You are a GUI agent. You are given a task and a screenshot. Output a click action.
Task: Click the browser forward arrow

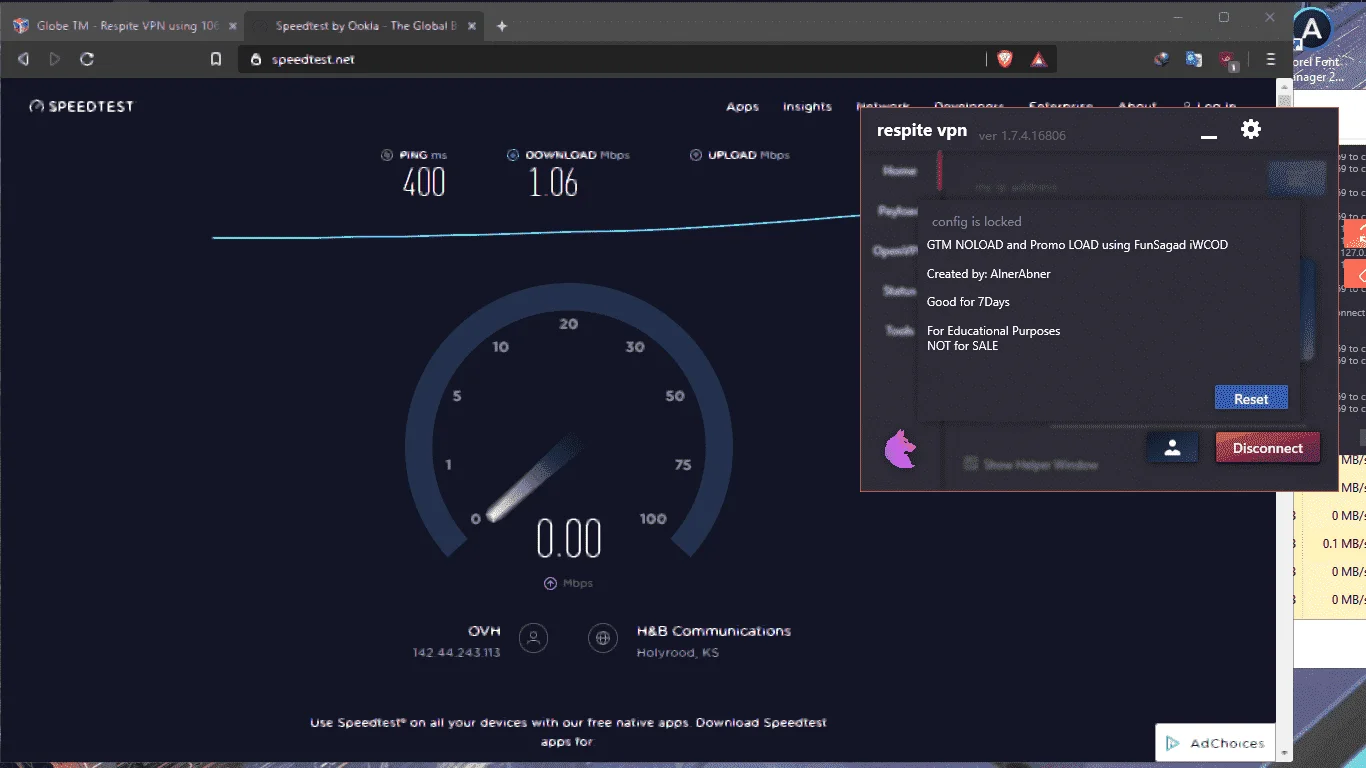[54, 59]
